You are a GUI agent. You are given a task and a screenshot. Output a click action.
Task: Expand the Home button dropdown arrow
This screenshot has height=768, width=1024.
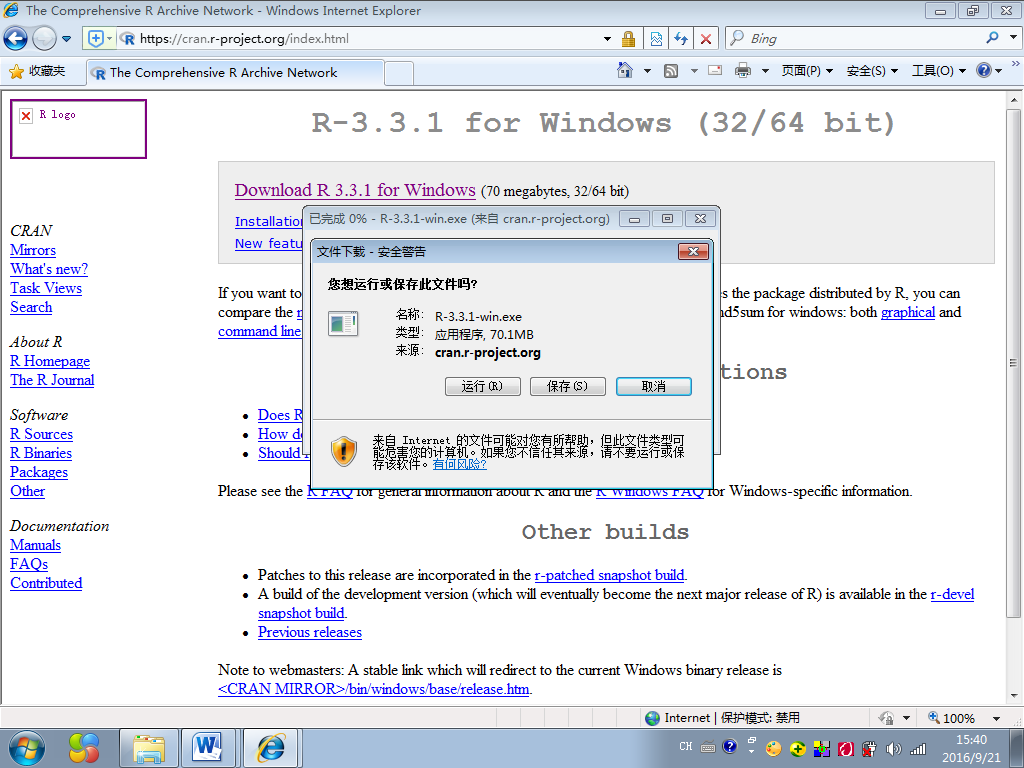point(647,71)
